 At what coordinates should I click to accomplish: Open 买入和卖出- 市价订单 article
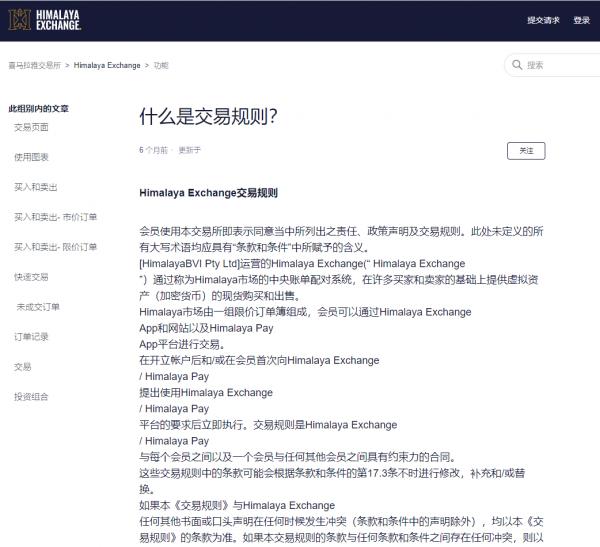55,217
